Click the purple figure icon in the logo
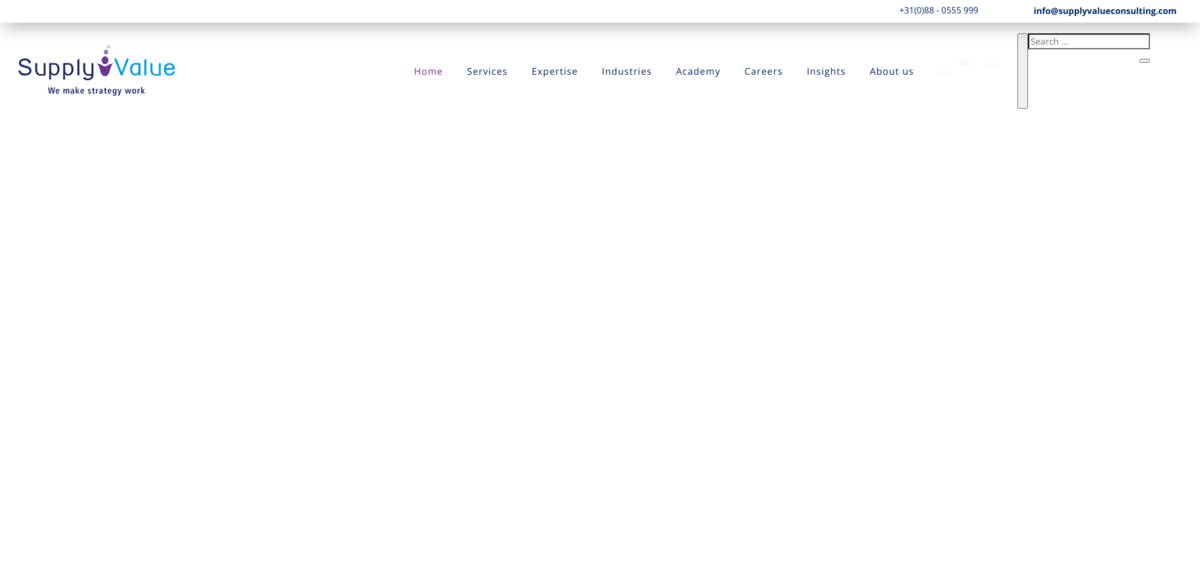The width and height of the screenshot is (1200, 587). tap(105, 63)
